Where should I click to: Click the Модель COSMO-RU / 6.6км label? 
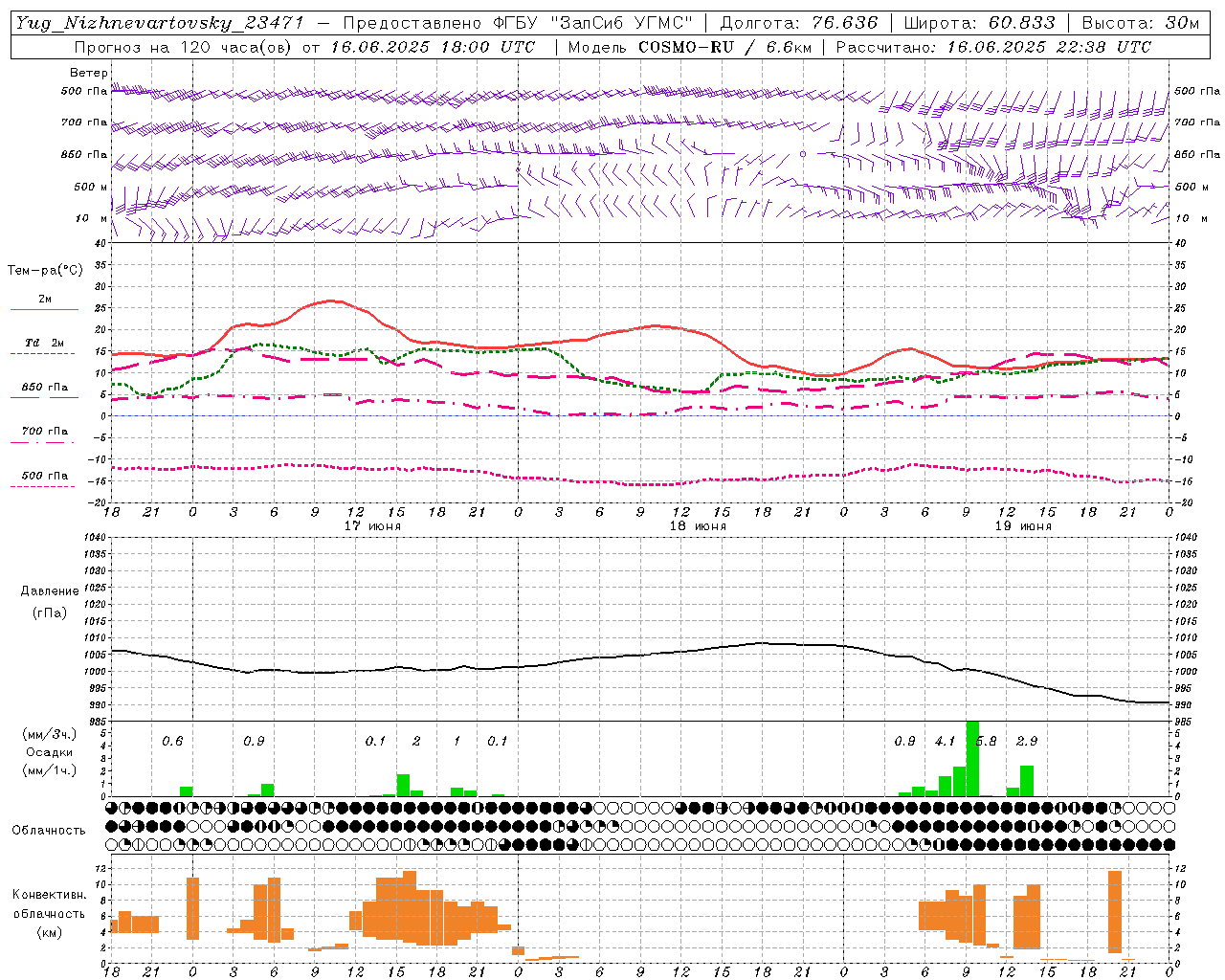point(690,47)
